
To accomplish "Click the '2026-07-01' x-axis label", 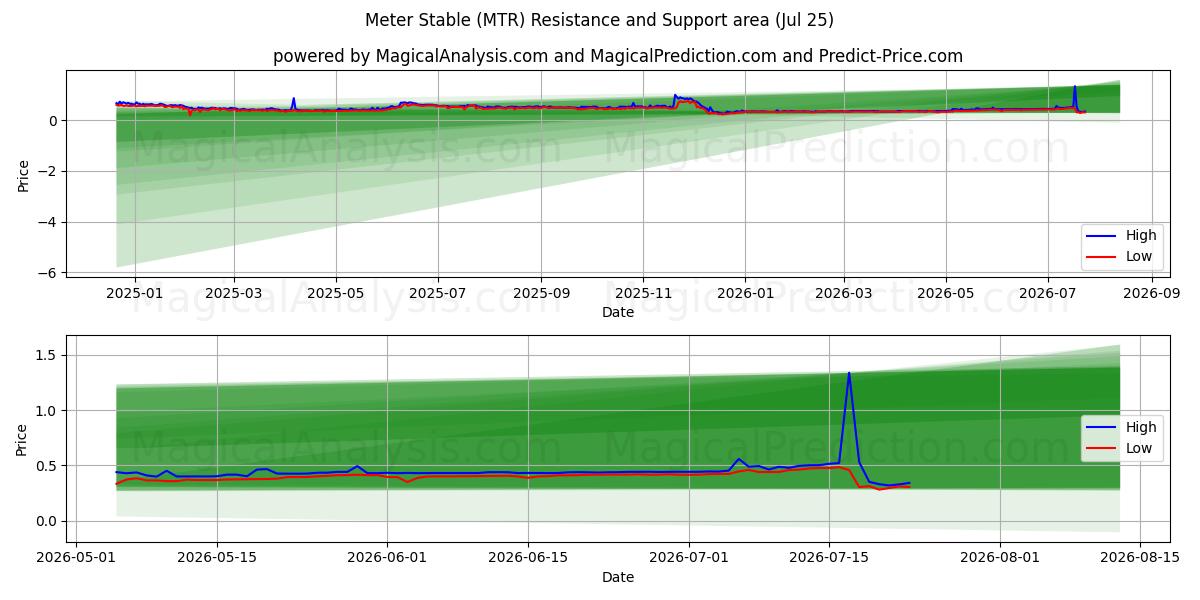I will pos(689,558).
